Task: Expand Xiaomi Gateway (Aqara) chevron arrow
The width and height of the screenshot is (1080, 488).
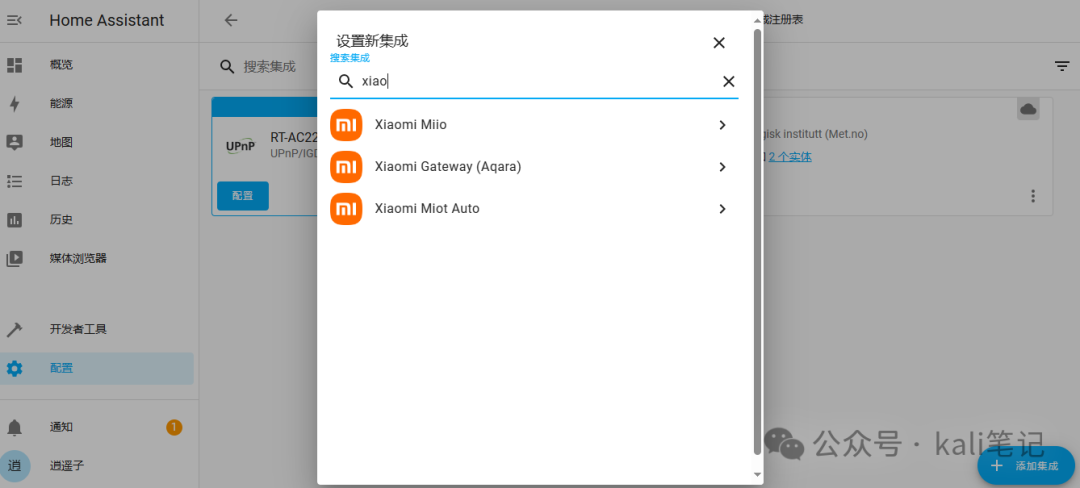Action: click(722, 167)
